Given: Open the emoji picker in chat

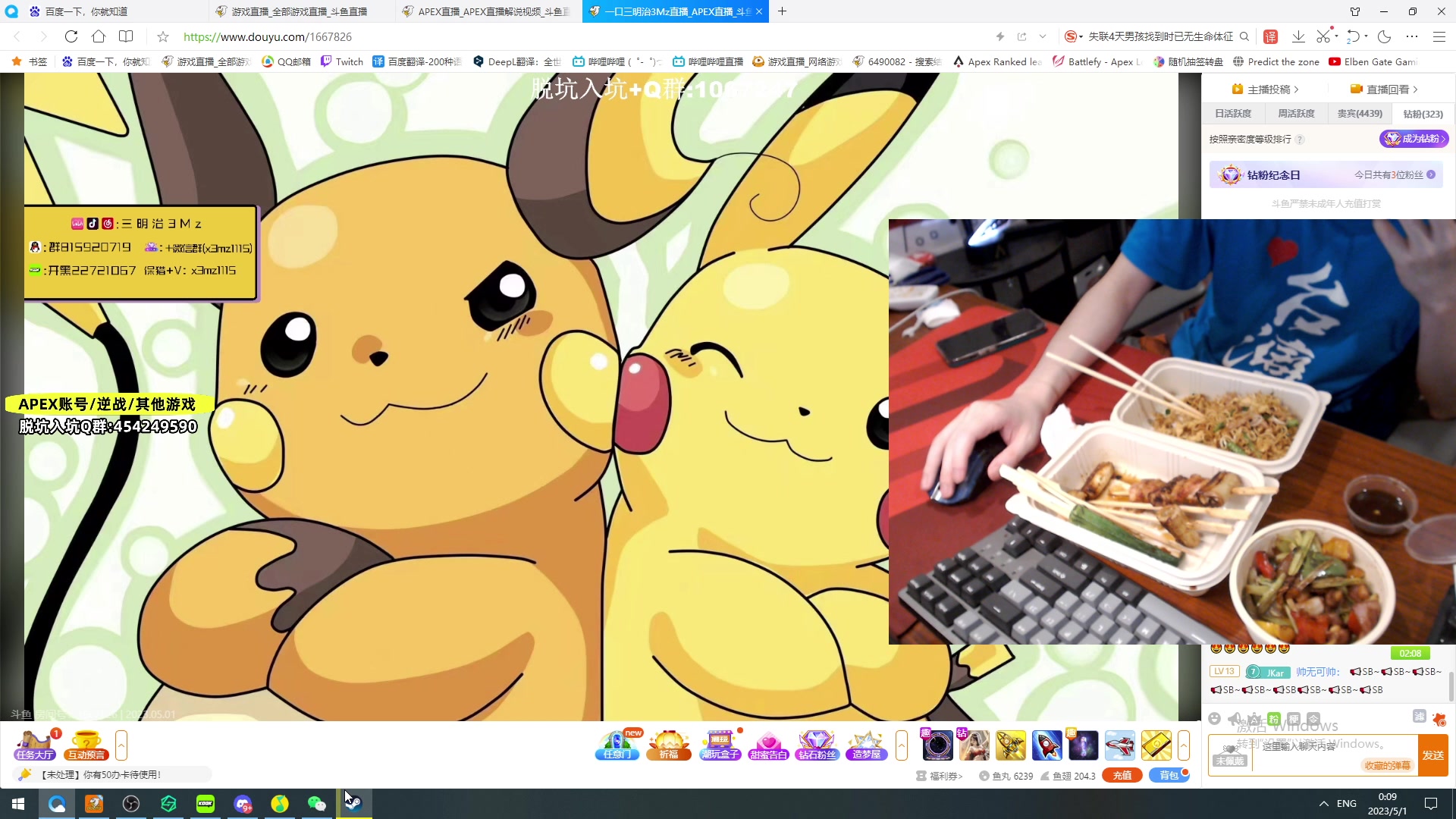Looking at the screenshot, I should pyautogui.click(x=1215, y=718).
